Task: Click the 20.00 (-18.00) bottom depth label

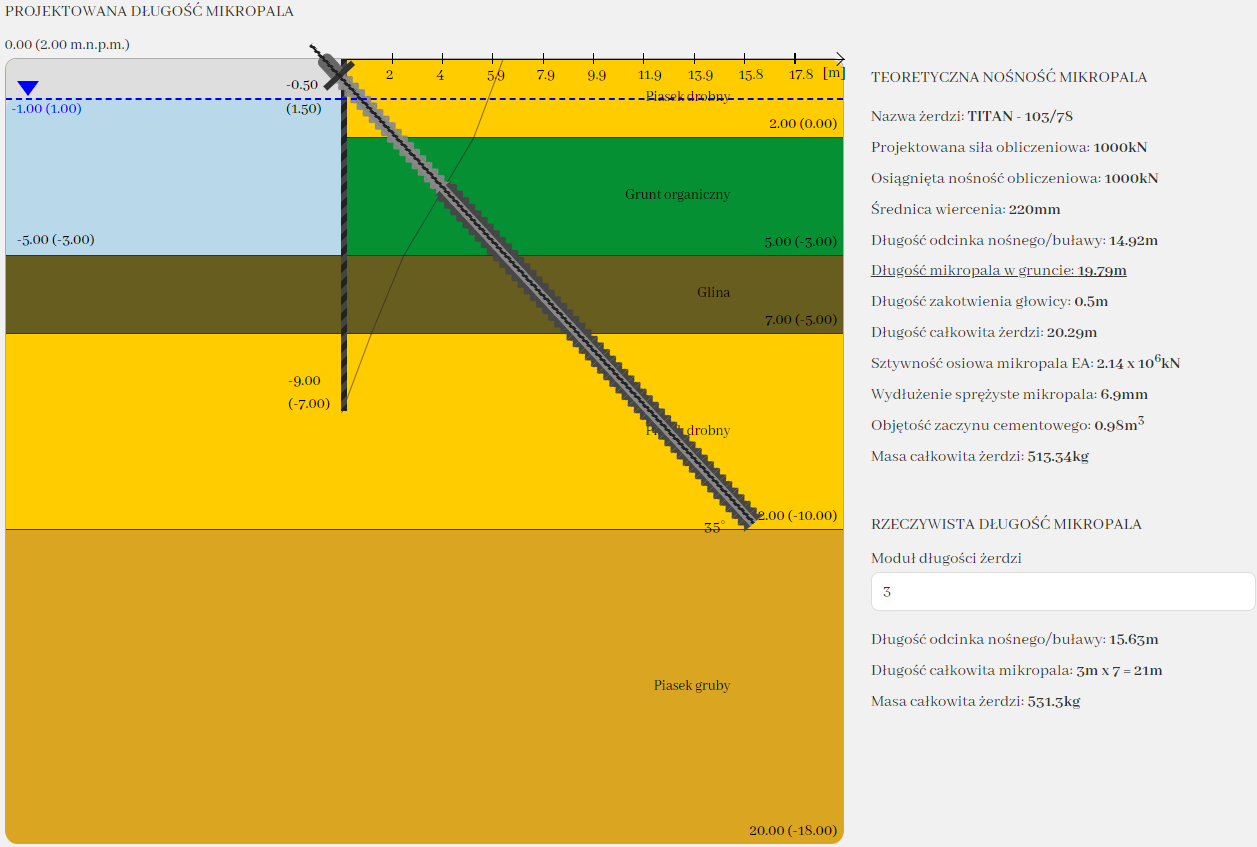Action: point(792,831)
